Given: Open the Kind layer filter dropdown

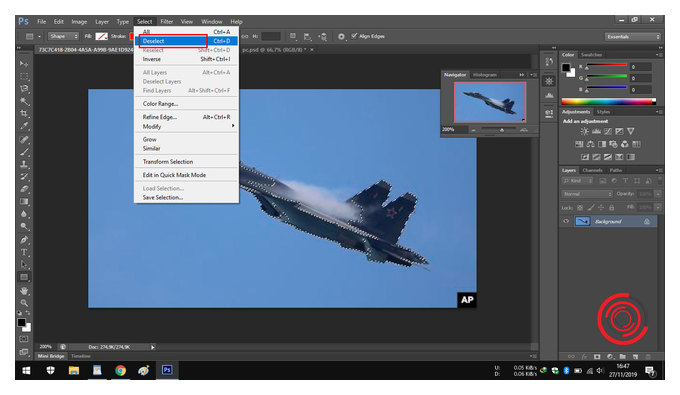Looking at the screenshot, I should [577, 181].
